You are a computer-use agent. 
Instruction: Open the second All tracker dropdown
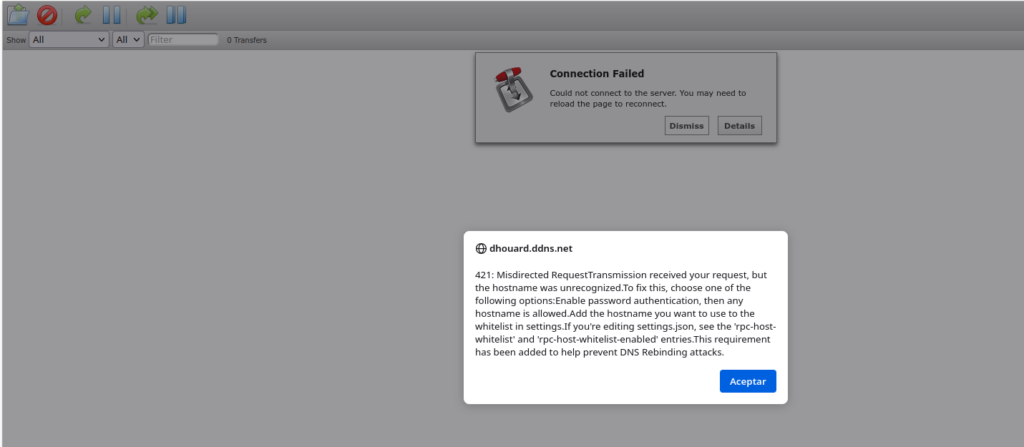click(x=127, y=40)
